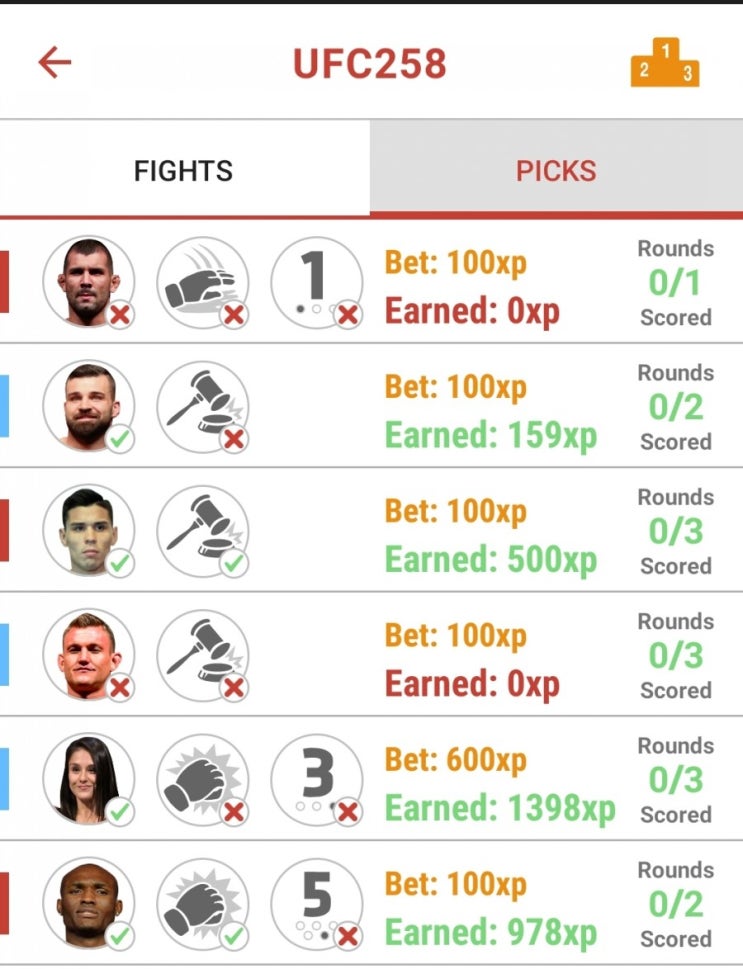The height and width of the screenshot is (969, 743).
Task: Tap the Bet: 600xp label
Action: (x=456, y=760)
